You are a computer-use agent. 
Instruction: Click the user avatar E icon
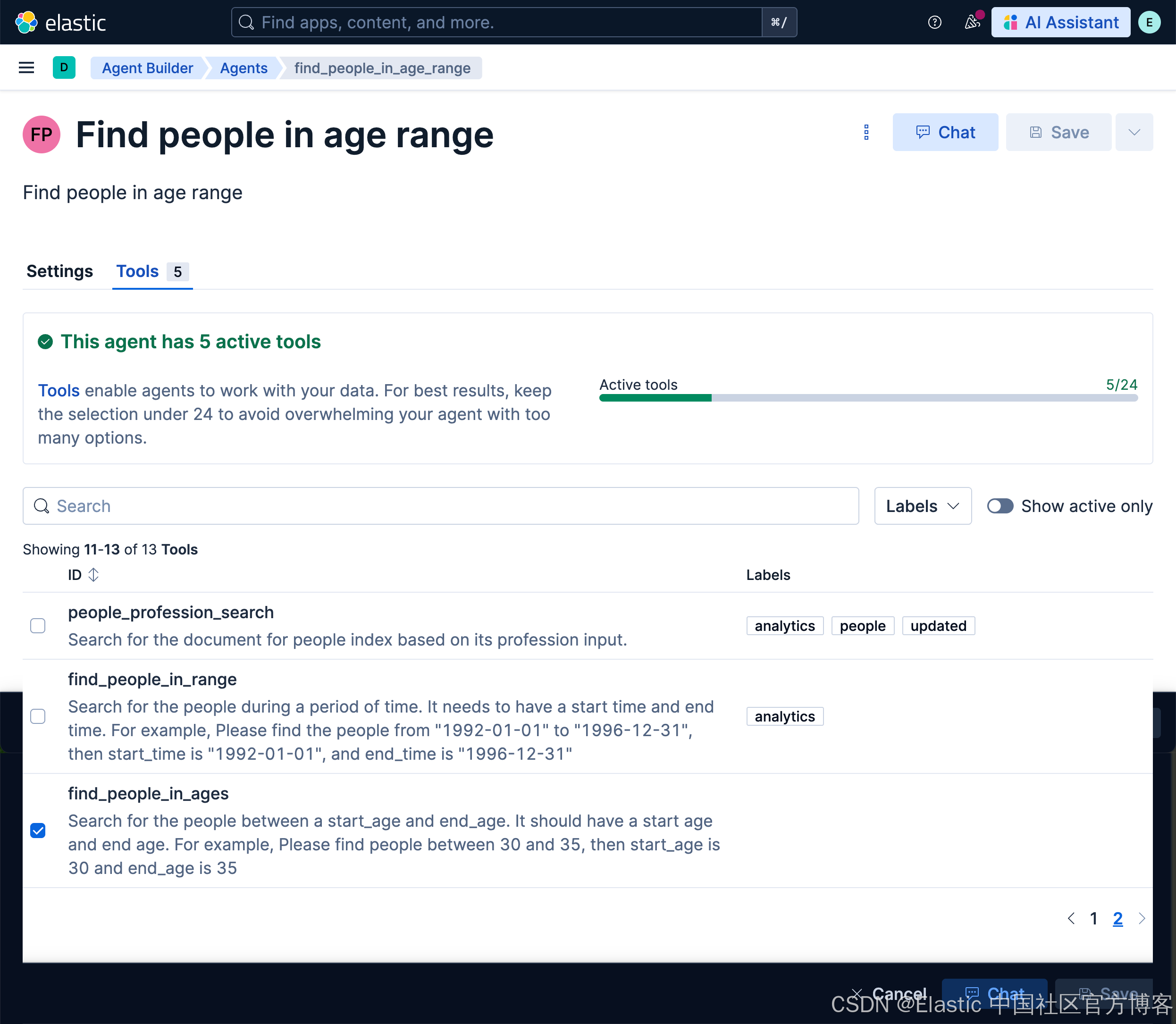click(x=1149, y=22)
